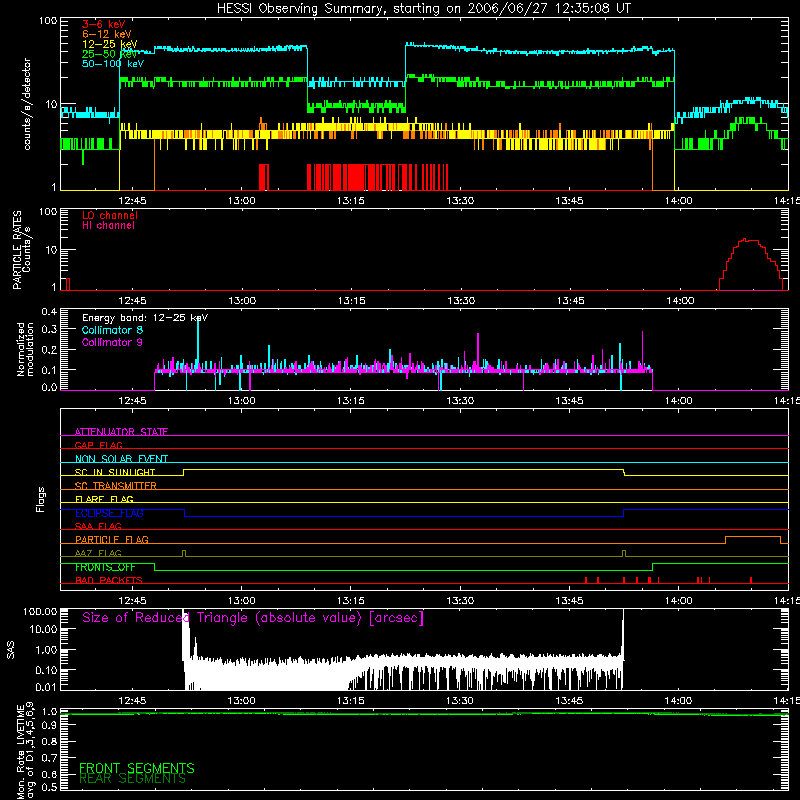Viewport: 800px width, 800px height.
Task: Click the AAZ FLAG label
Action: [98, 553]
